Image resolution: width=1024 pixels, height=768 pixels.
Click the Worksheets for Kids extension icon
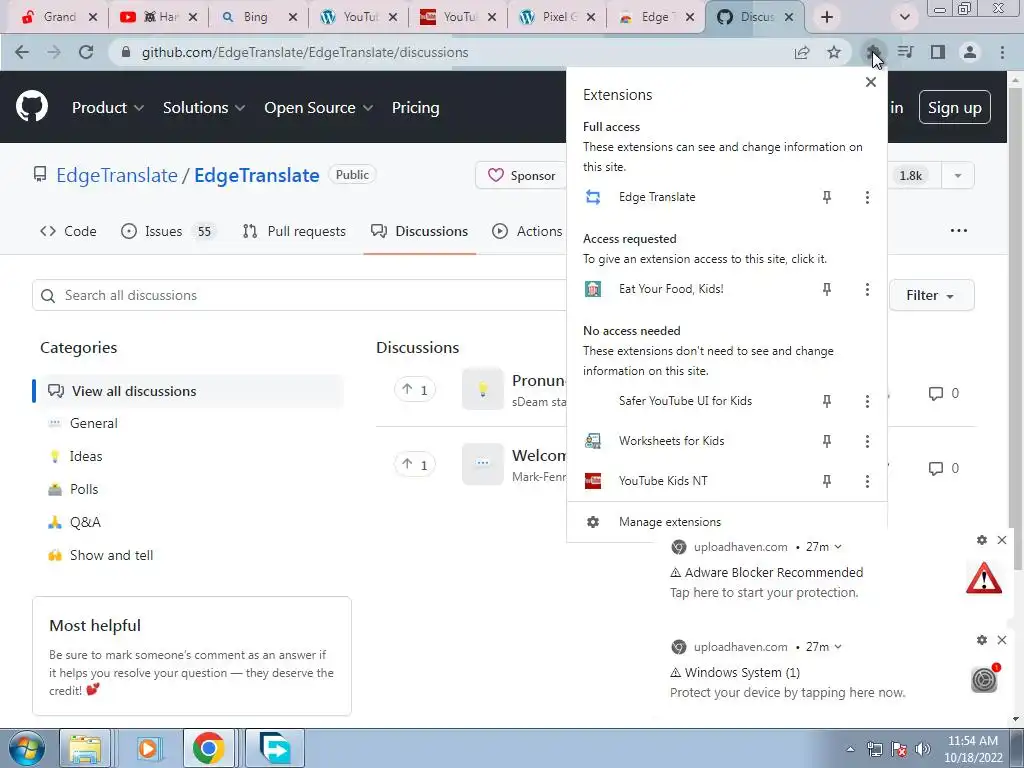click(593, 441)
